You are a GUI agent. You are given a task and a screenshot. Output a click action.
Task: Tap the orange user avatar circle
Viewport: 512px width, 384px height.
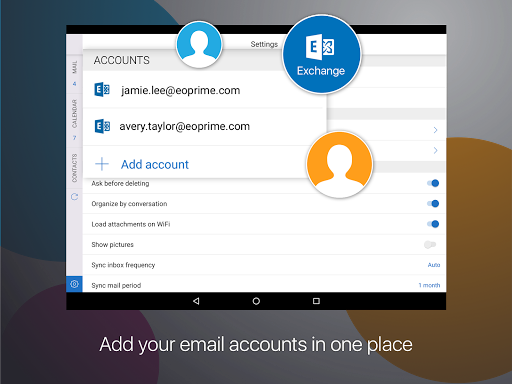click(x=339, y=164)
